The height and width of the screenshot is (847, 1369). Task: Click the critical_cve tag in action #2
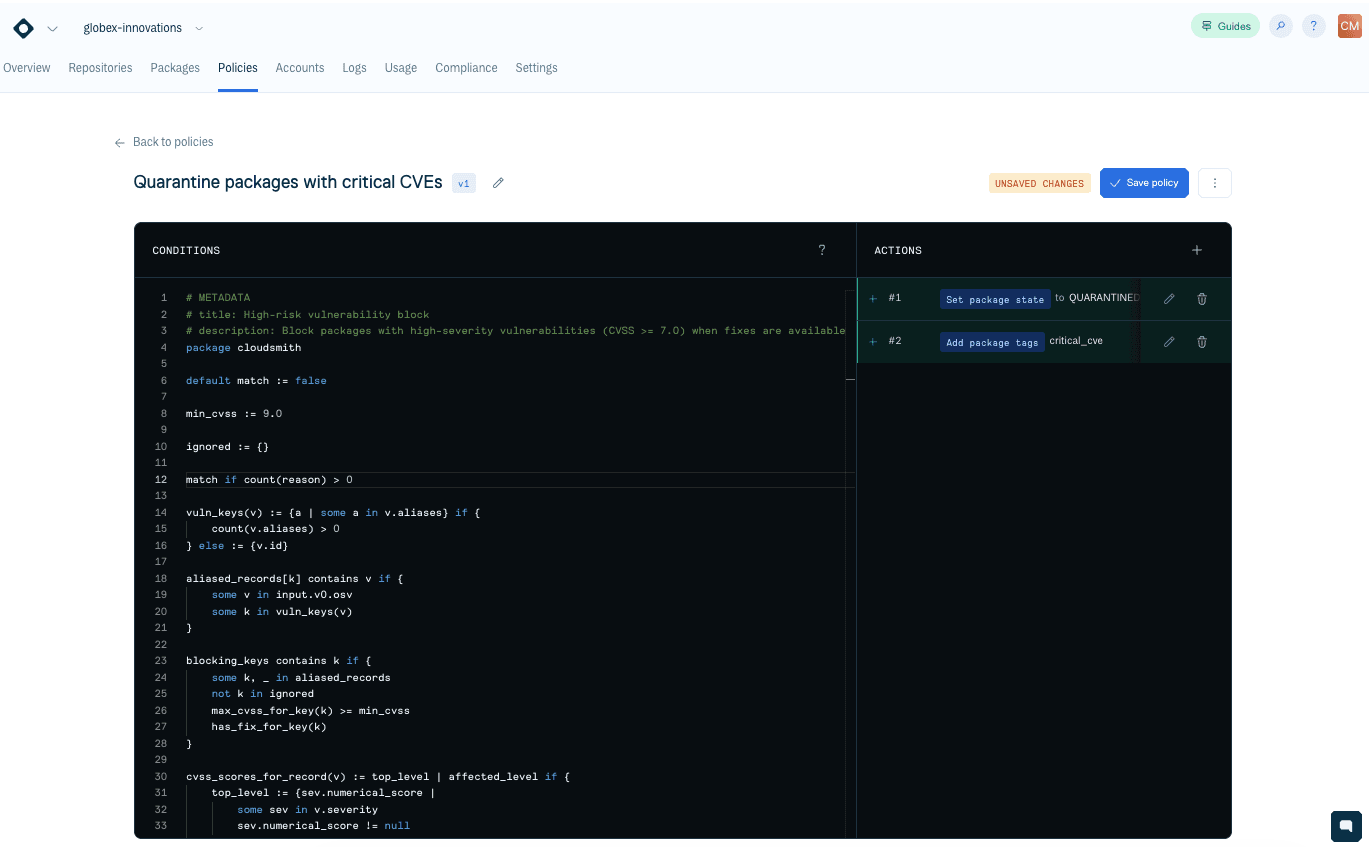click(x=1076, y=341)
